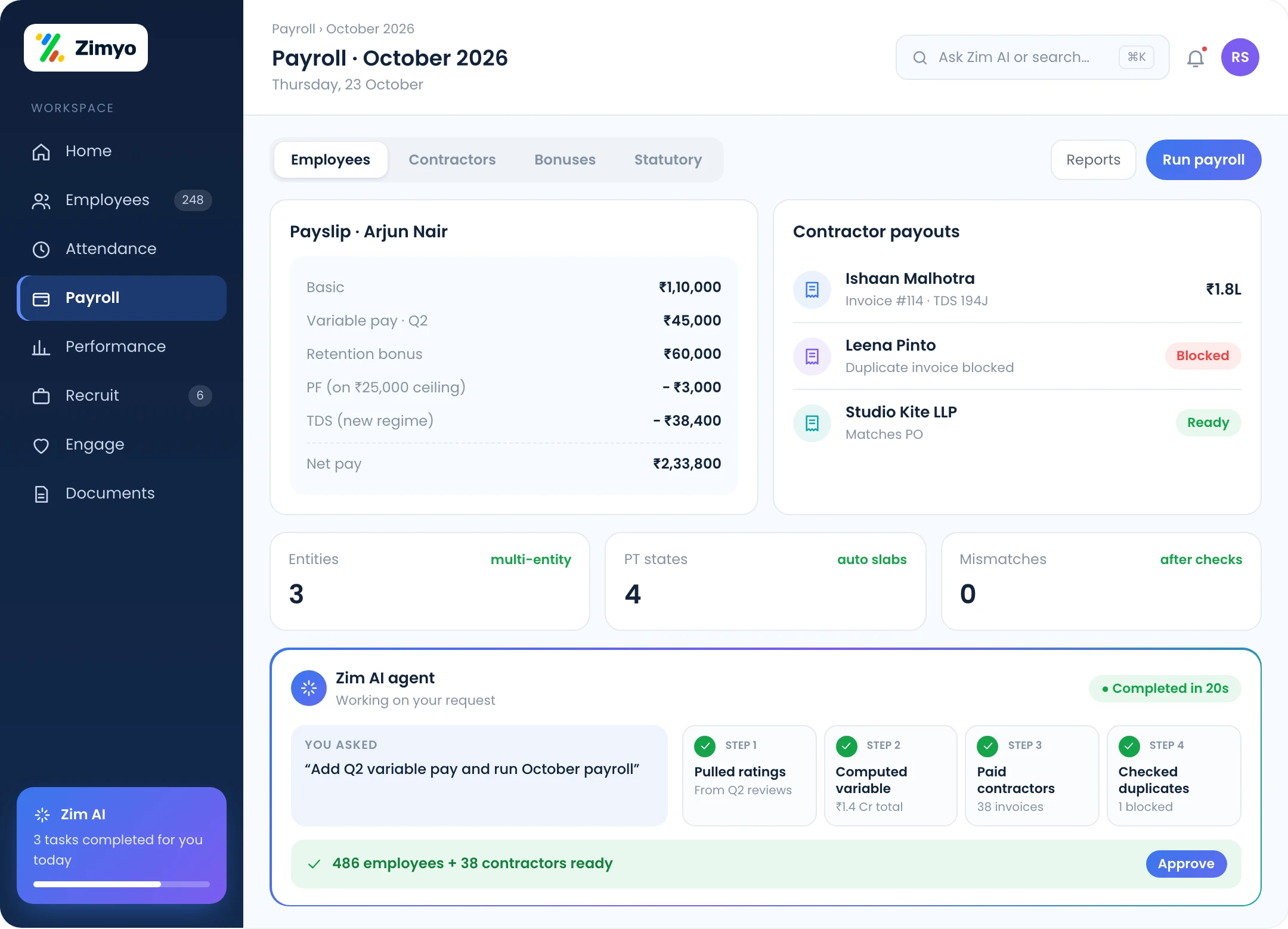Click Ishaan Malhotra's invoice icon

812,290
